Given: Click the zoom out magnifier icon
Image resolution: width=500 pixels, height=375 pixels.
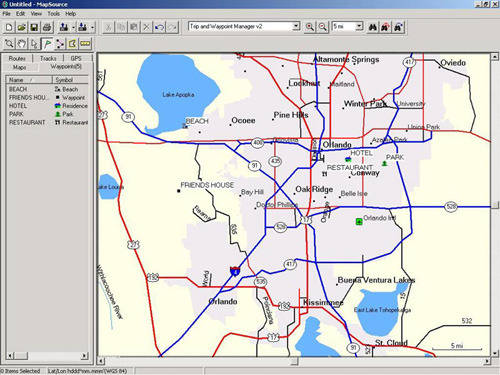Looking at the screenshot, I should click(x=322, y=27).
